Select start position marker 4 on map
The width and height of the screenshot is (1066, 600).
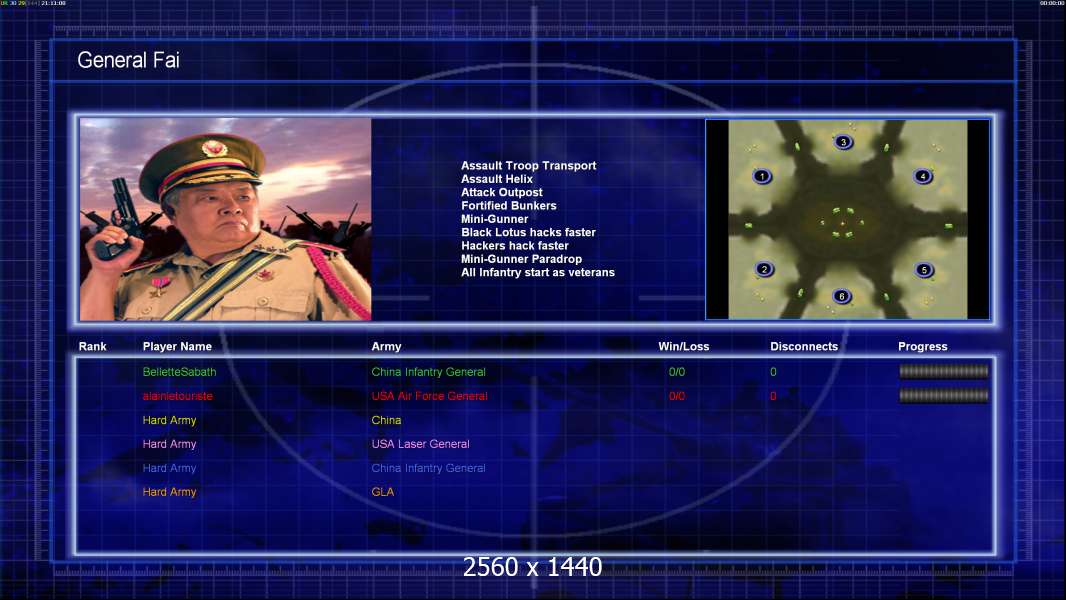(x=923, y=176)
